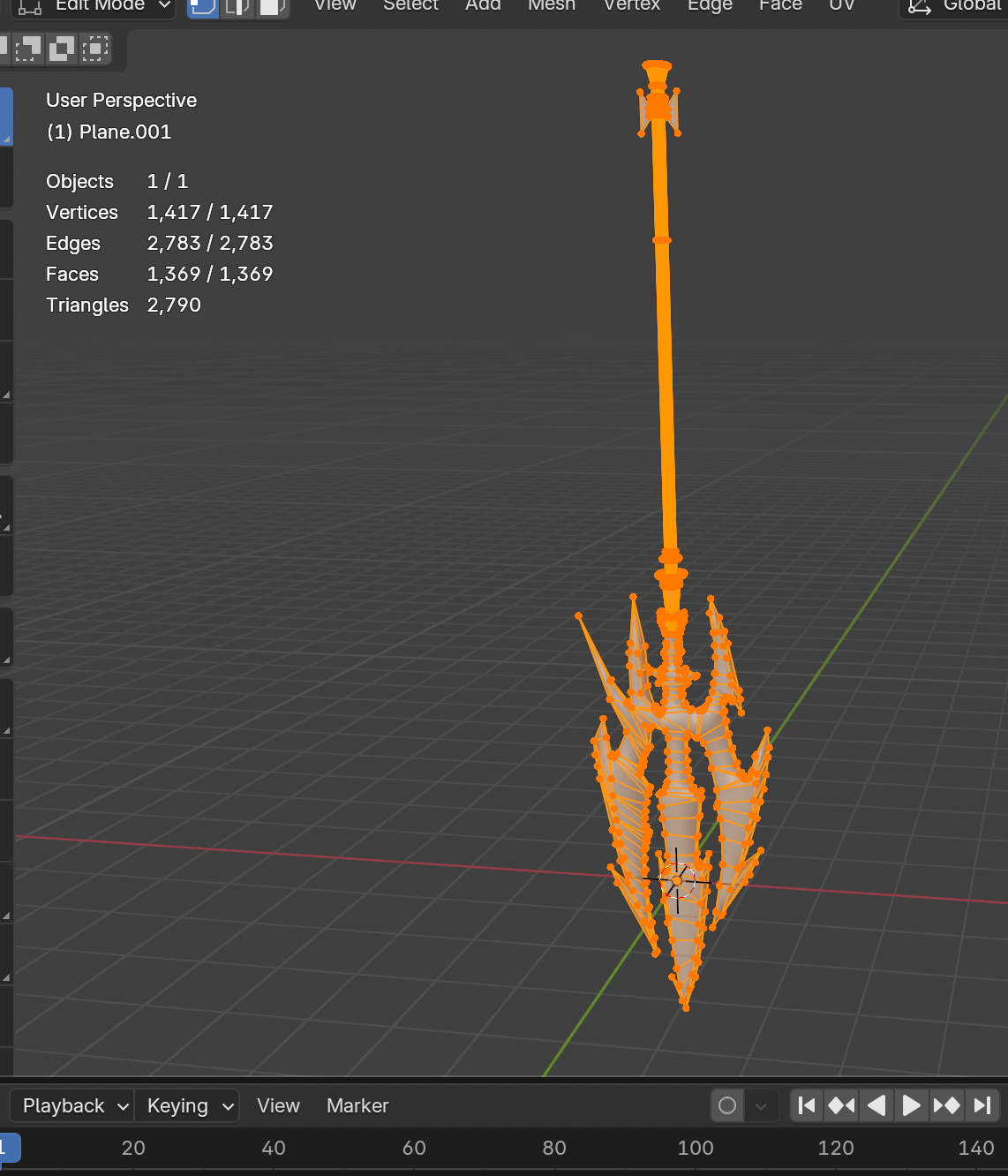Open Global transform orientation dropdown
1008x1176 pixels.
tap(955, 5)
